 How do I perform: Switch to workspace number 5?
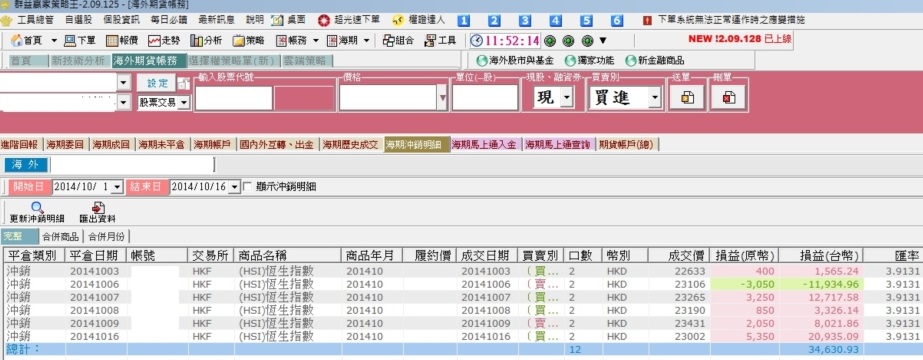(x=586, y=21)
